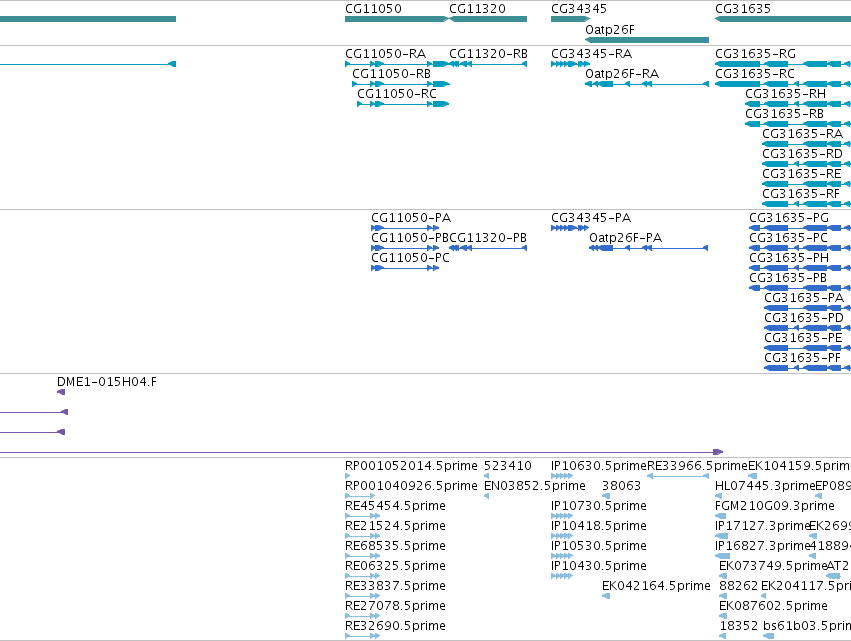Select transcript CG31635-RD

point(806,164)
